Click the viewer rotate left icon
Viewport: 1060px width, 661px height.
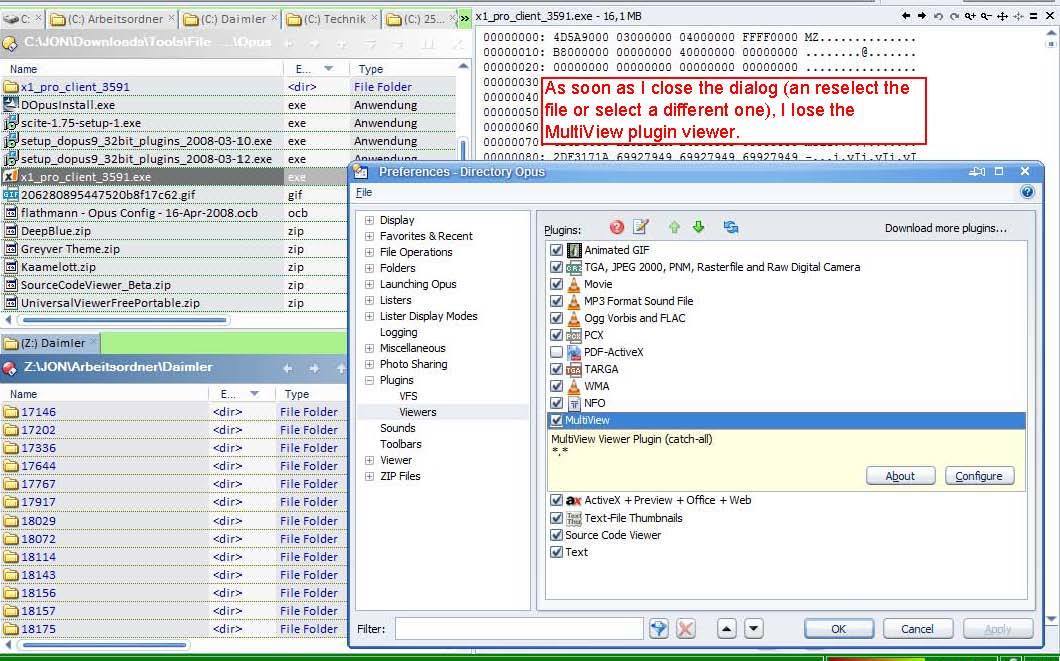pyautogui.click(x=938, y=16)
